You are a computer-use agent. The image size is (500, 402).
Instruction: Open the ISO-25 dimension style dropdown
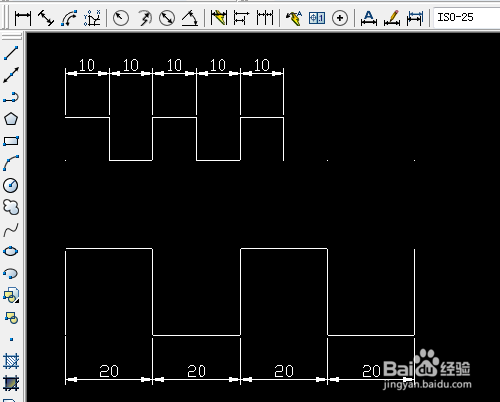467,17
